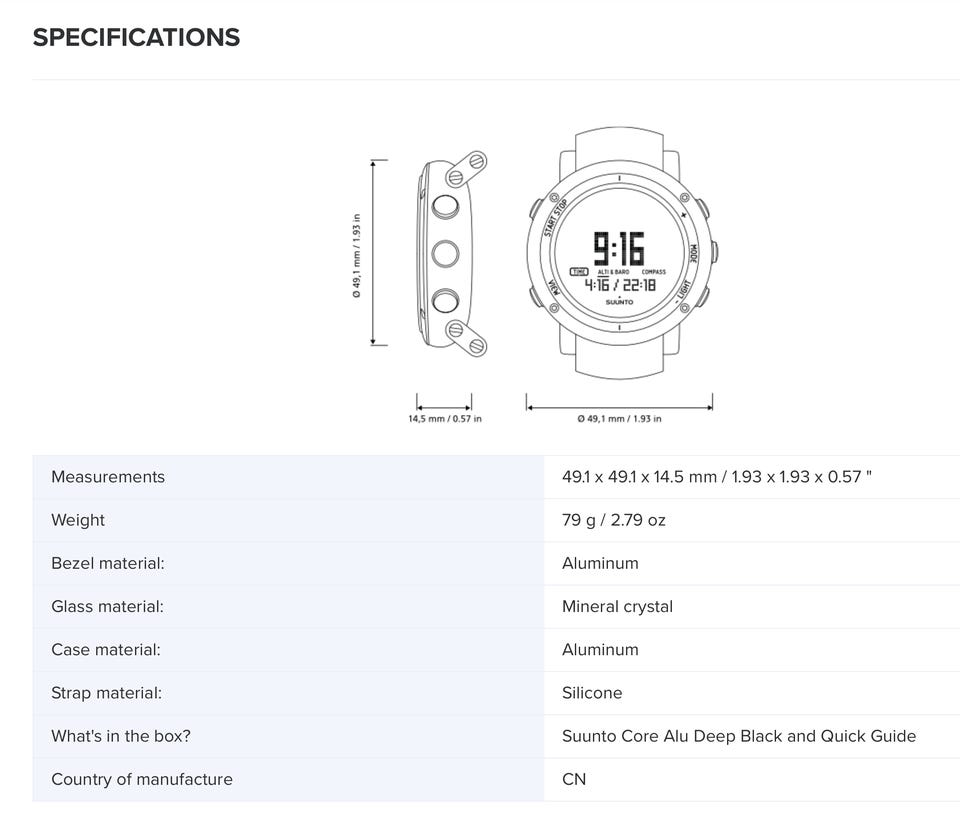This screenshot has height=821, width=960.
Task: Click the VIEW label on watch bezel
Action: pyautogui.click(x=553, y=287)
